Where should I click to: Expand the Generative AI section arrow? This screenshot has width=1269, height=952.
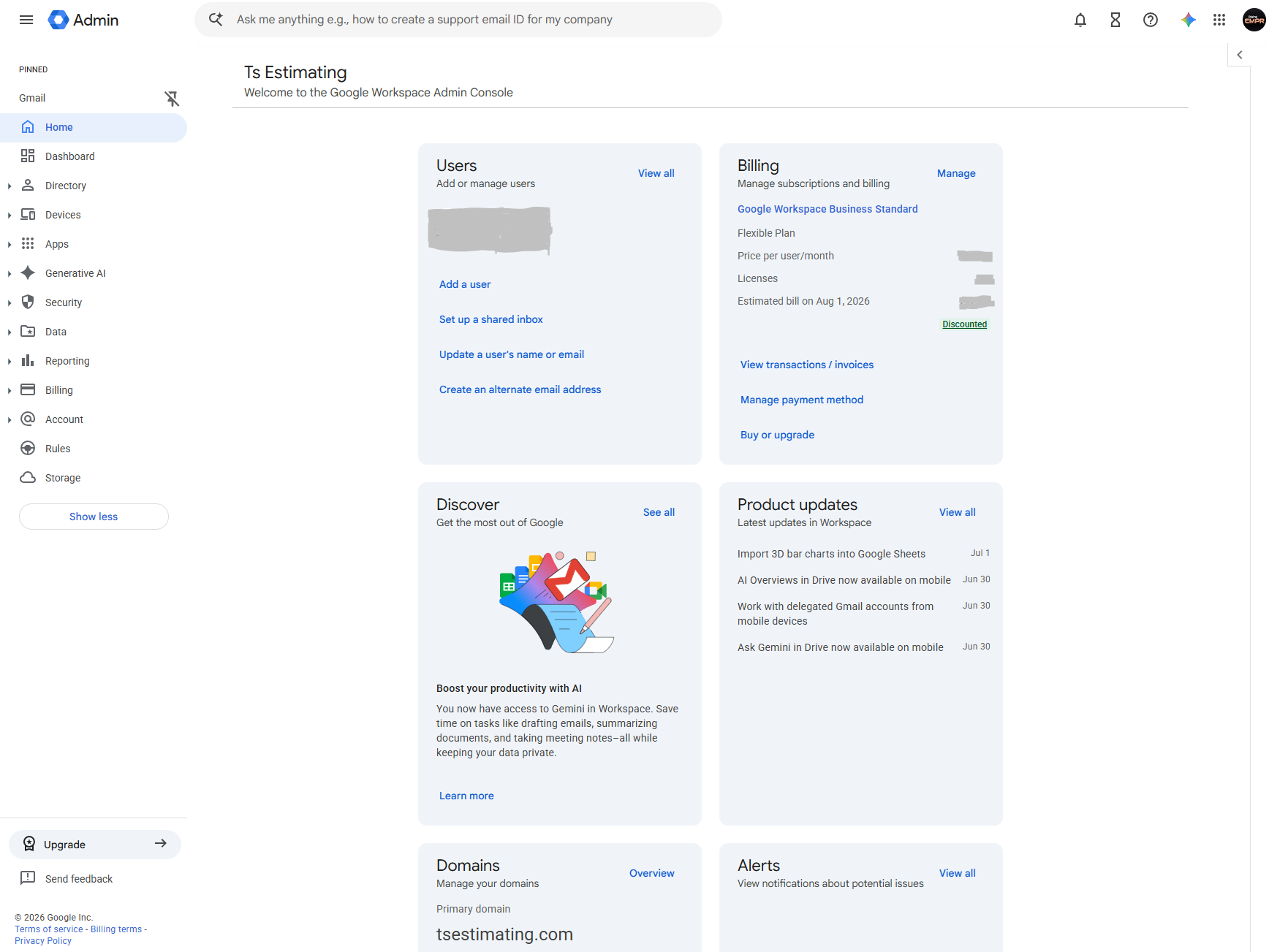(x=9, y=274)
